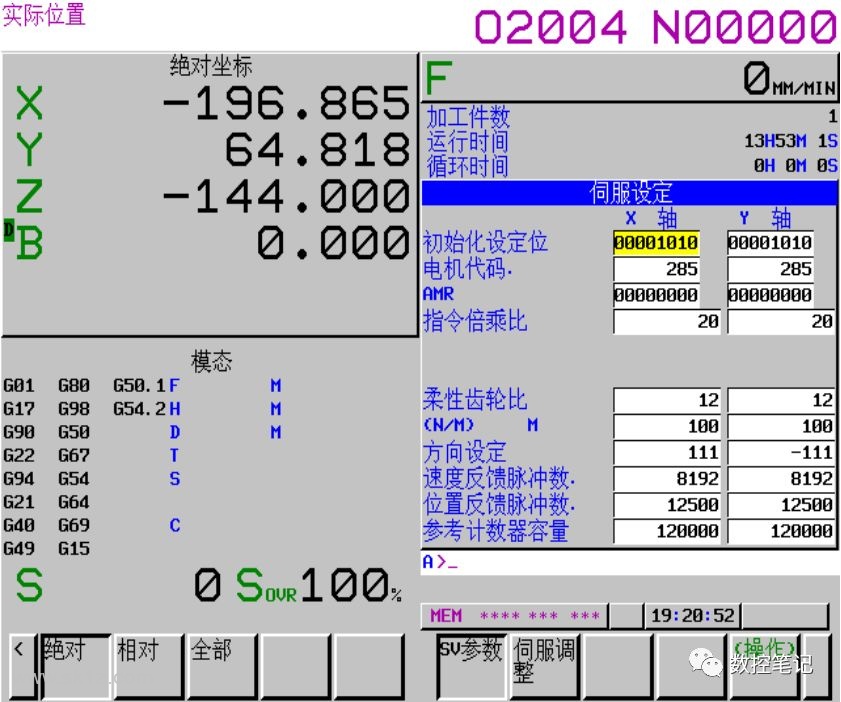
Task: Select X axis 位置反馈脉冲数 value 12500
Action: [x=667, y=505]
